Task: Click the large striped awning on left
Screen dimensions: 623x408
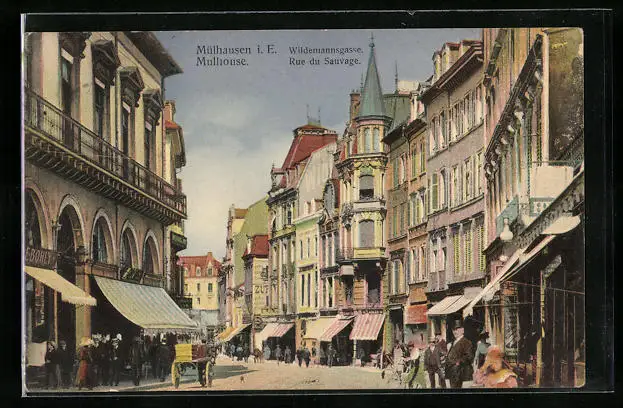Action: pyautogui.click(x=145, y=304)
